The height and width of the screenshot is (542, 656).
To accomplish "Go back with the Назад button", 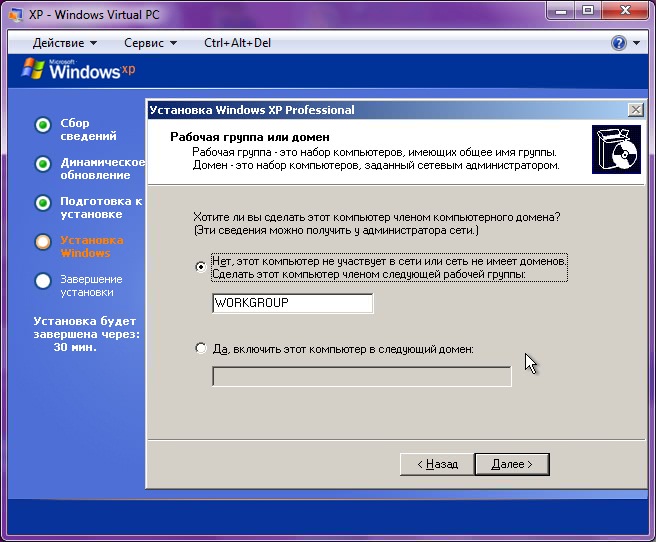I will tap(437, 464).
